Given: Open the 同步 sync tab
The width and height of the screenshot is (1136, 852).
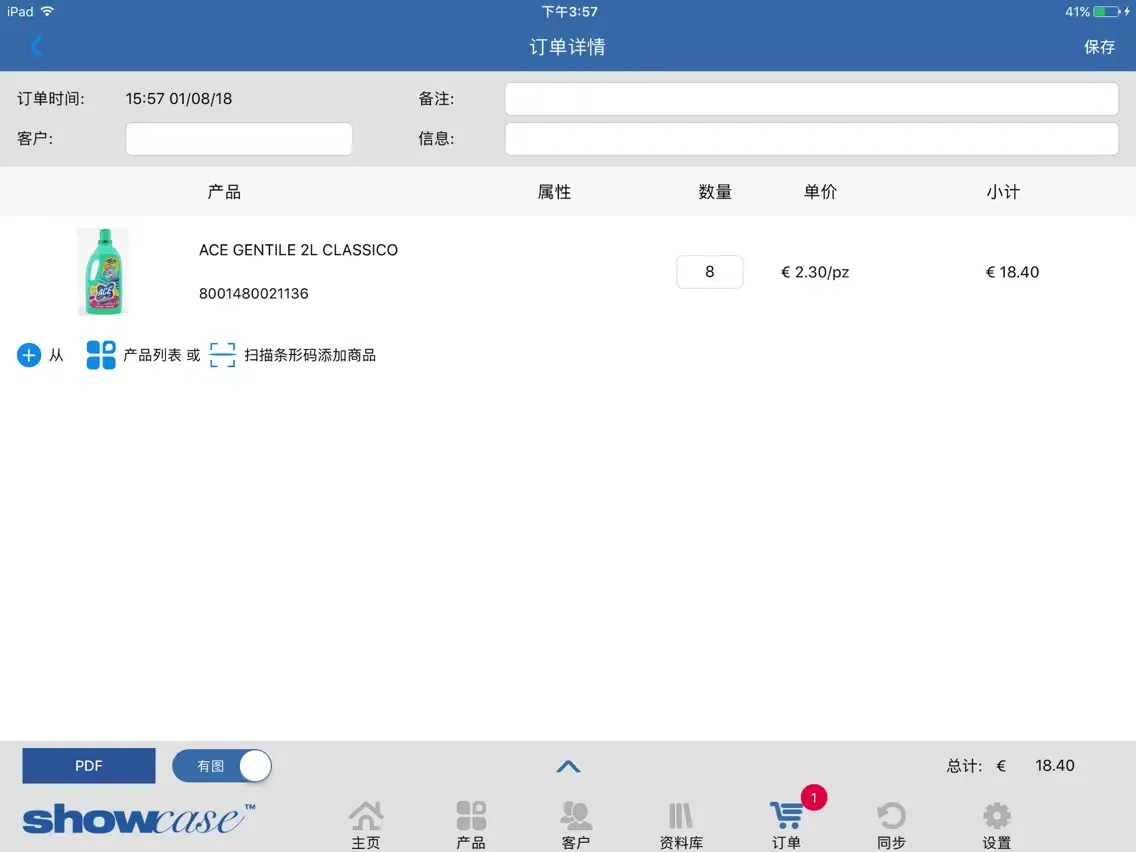Looking at the screenshot, I should (891, 825).
